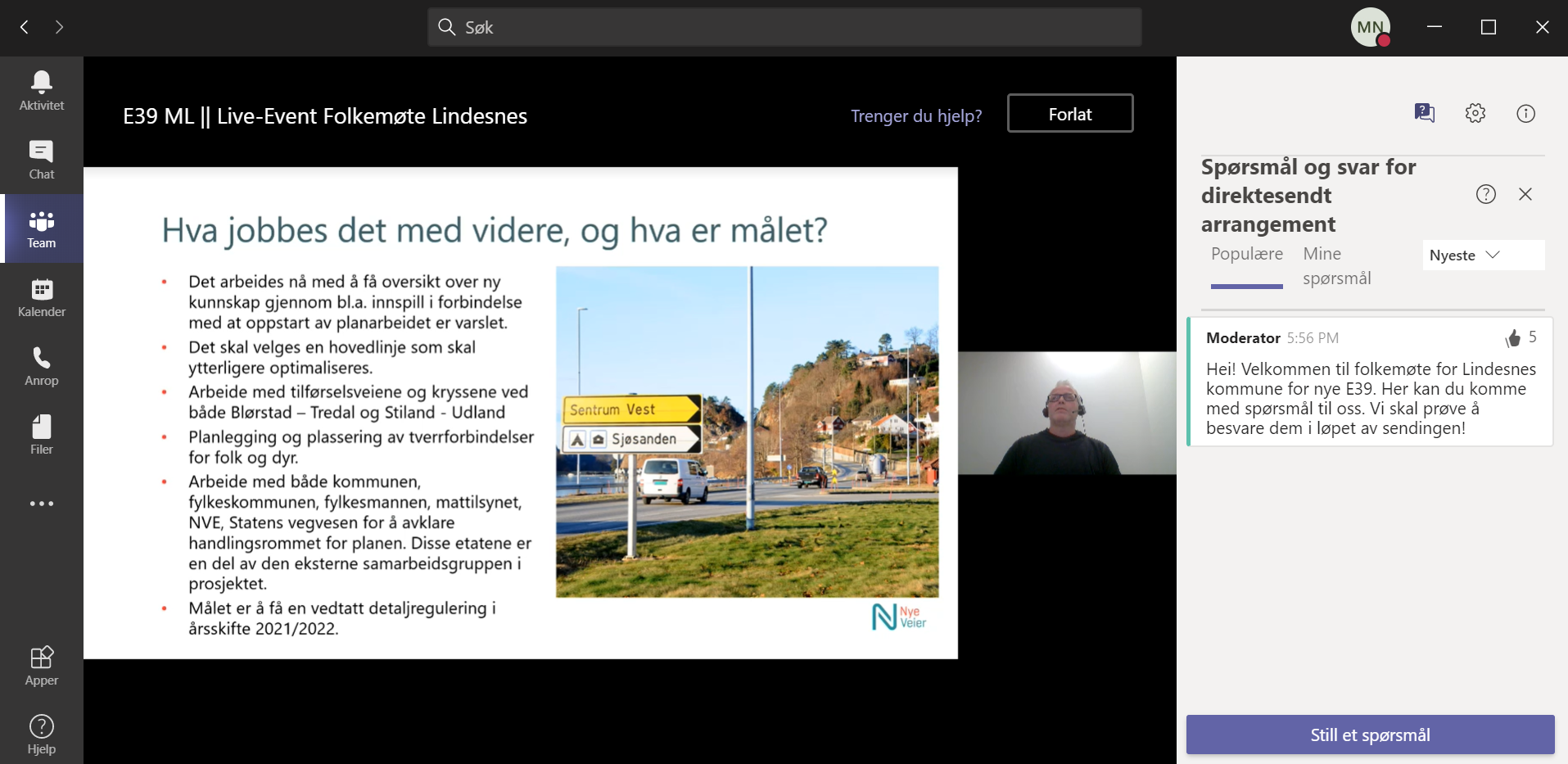Open device settings gear icon
Image resolution: width=1568 pixels, height=764 pixels.
pos(1475,113)
